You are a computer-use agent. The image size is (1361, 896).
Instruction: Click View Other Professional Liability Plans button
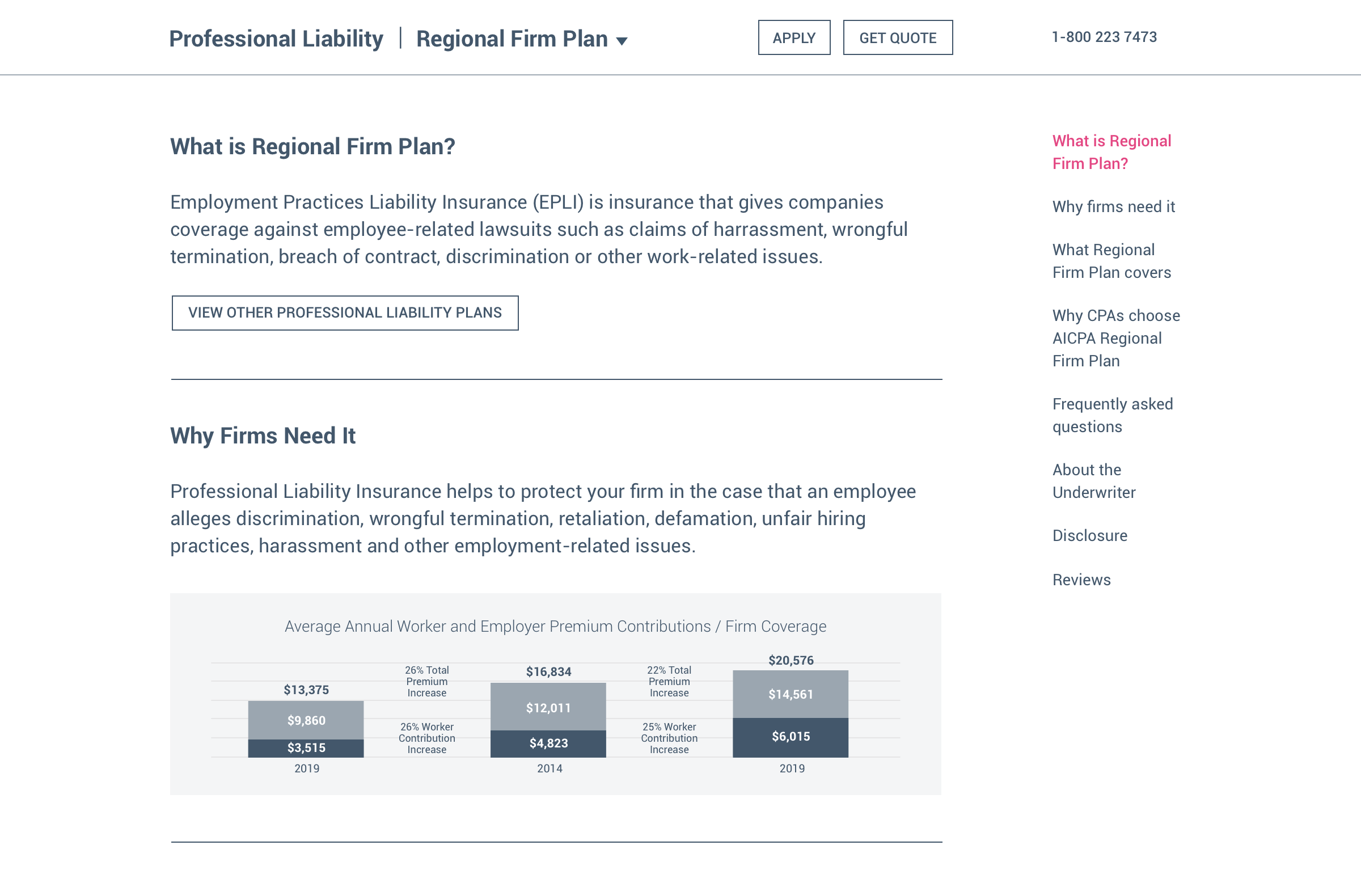click(345, 313)
